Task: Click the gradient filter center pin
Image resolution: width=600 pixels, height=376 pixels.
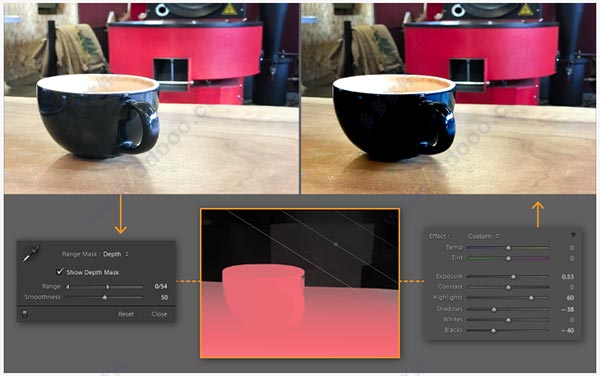Action: 336,244
